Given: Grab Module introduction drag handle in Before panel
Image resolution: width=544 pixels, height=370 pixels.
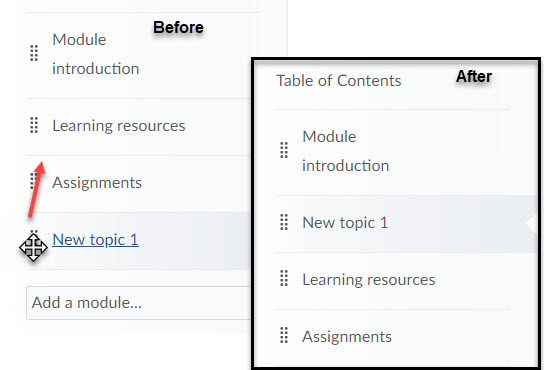Looking at the screenshot, I should [34, 53].
